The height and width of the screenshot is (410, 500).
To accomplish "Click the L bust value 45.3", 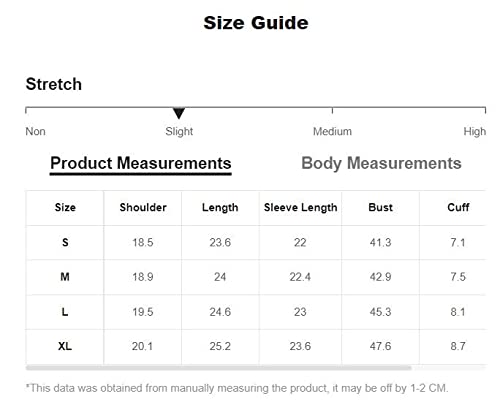I will click(x=380, y=312).
